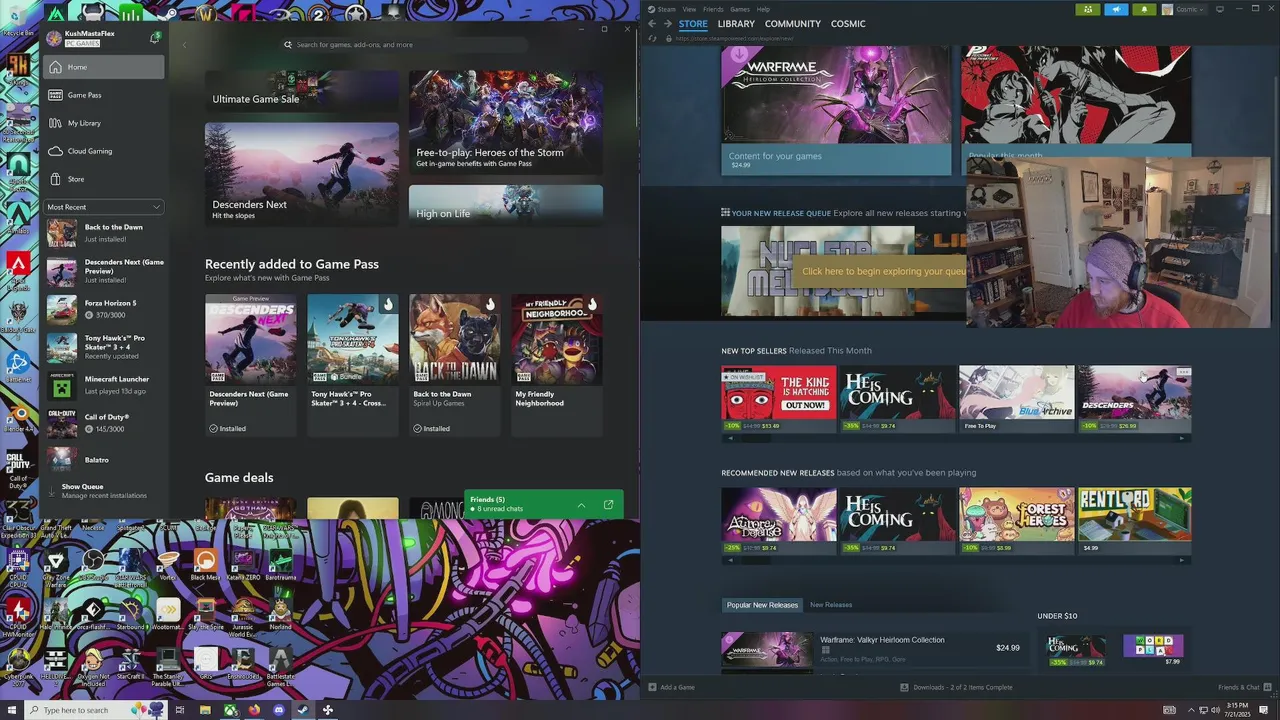Open Katana ZERO desktop shortcut
The height and width of the screenshot is (720, 1280).
tap(243, 565)
